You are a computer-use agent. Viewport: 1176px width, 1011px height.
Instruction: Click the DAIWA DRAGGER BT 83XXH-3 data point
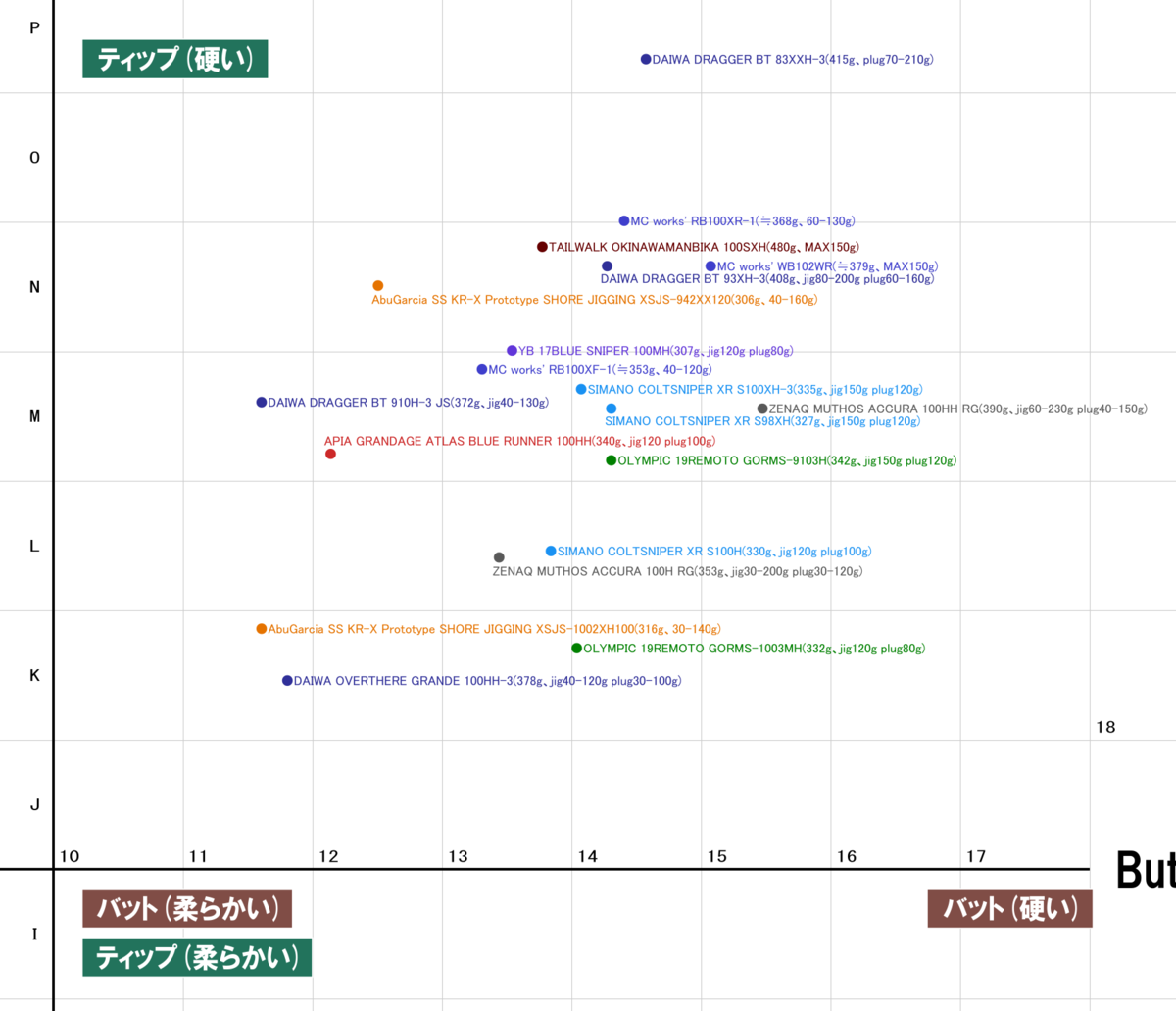click(x=646, y=60)
